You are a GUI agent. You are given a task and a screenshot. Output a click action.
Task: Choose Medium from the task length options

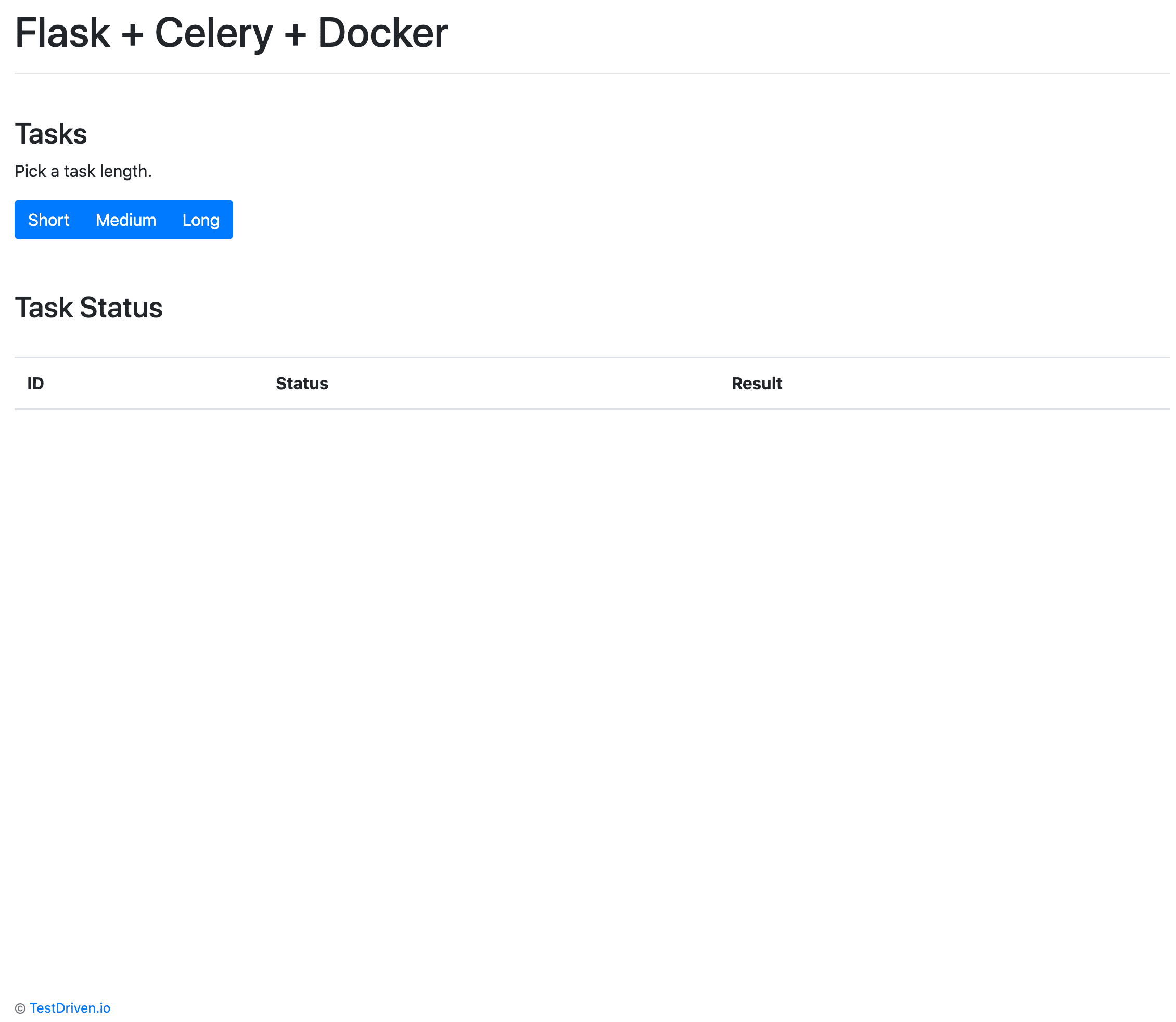click(125, 220)
